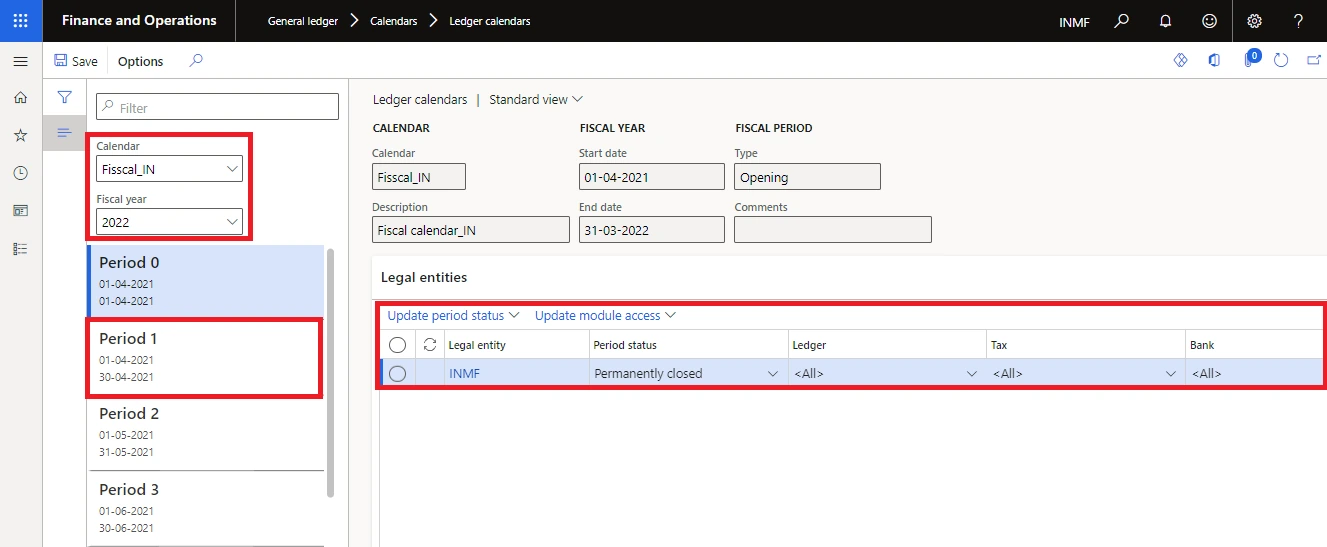The width and height of the screenshot is (1327, 547).
Task: Open the app launcher waffle icon
Action: 21,20
